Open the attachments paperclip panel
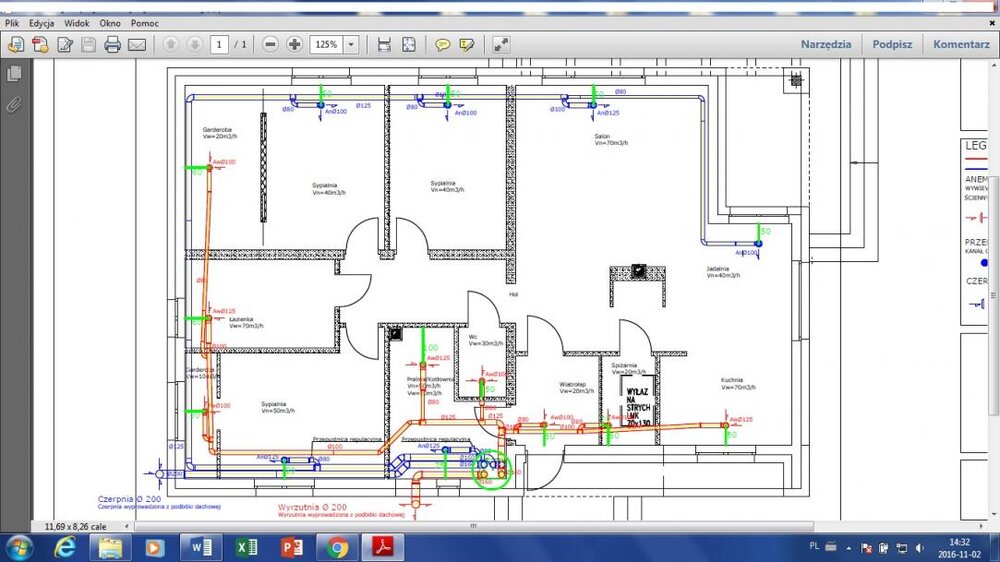Viewport: 1000px width, 562px height. (14, 104)
